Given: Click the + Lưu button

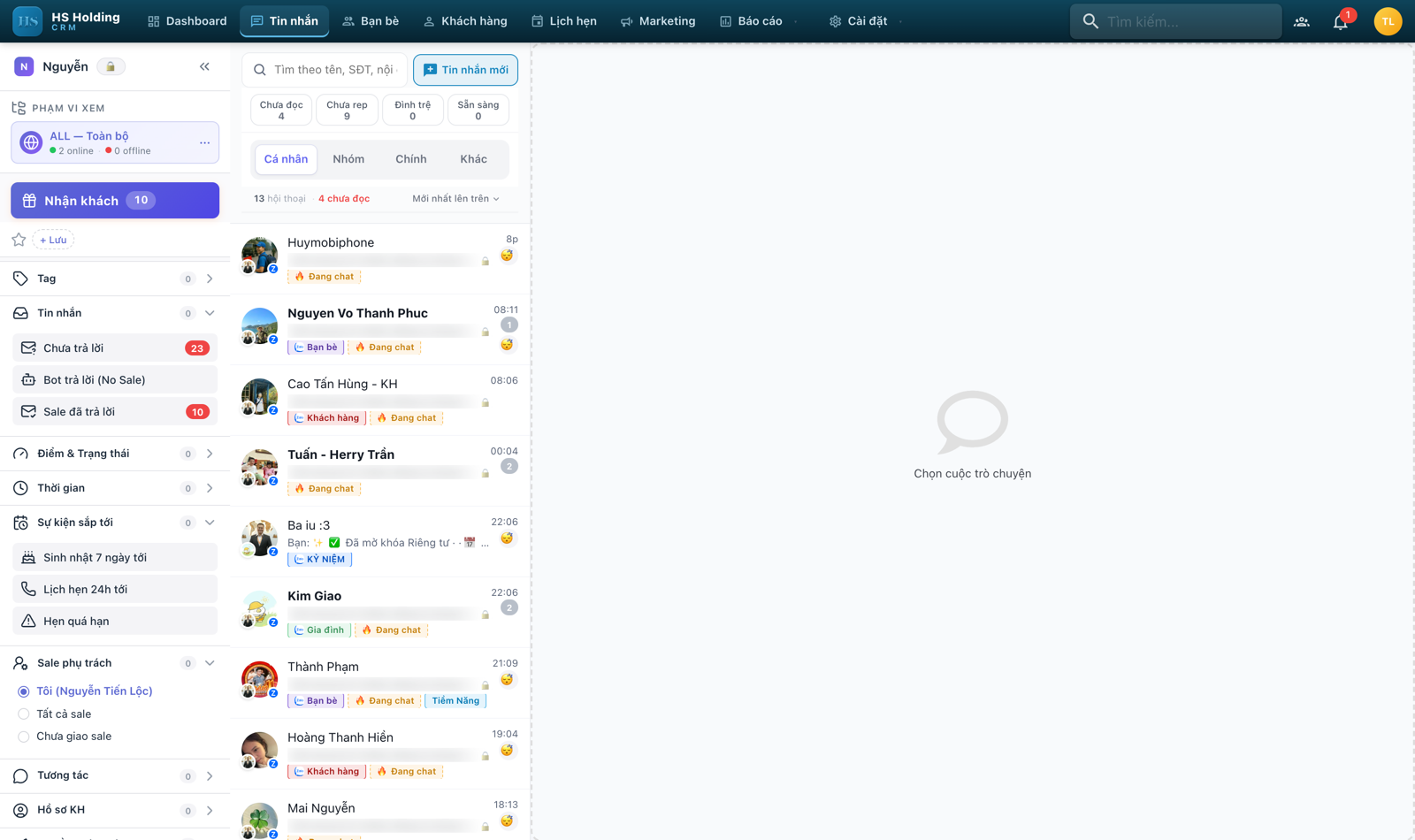Looking at the screenshot, I should click(x=53, y=240).
